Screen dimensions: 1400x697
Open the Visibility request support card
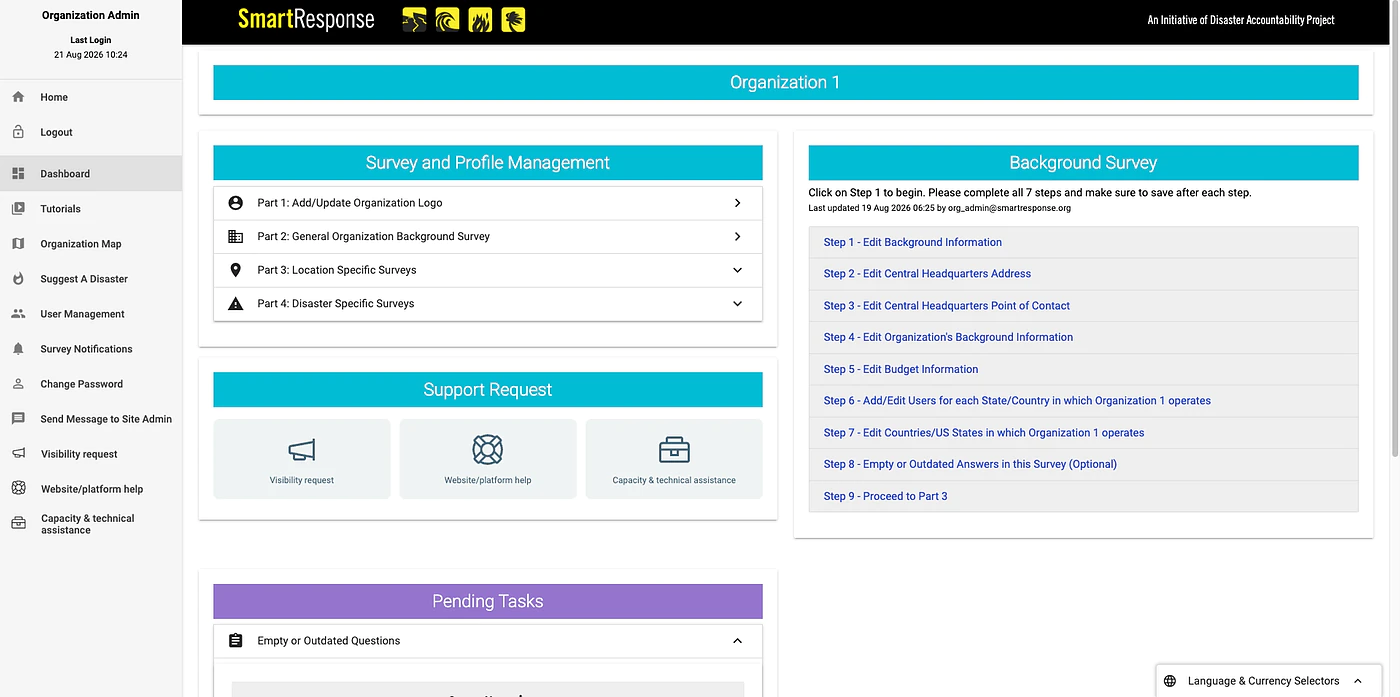302,459
